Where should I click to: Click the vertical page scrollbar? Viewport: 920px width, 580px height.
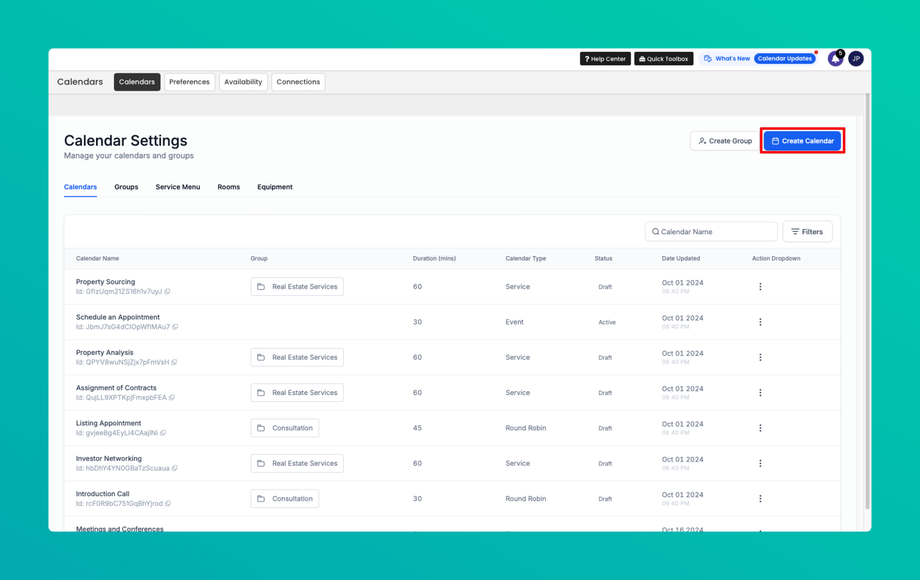pos(867,301)
